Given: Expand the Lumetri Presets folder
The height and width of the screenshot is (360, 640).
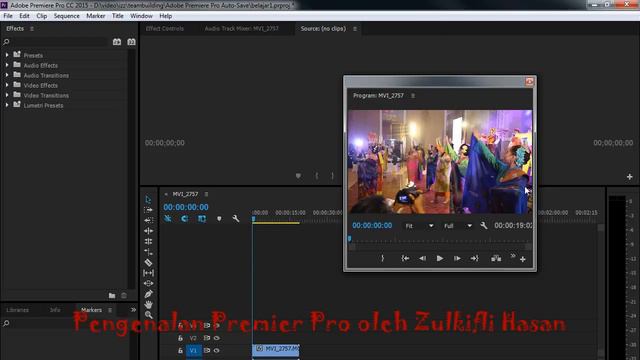Looking at the screenshot, I should (7, 105).
